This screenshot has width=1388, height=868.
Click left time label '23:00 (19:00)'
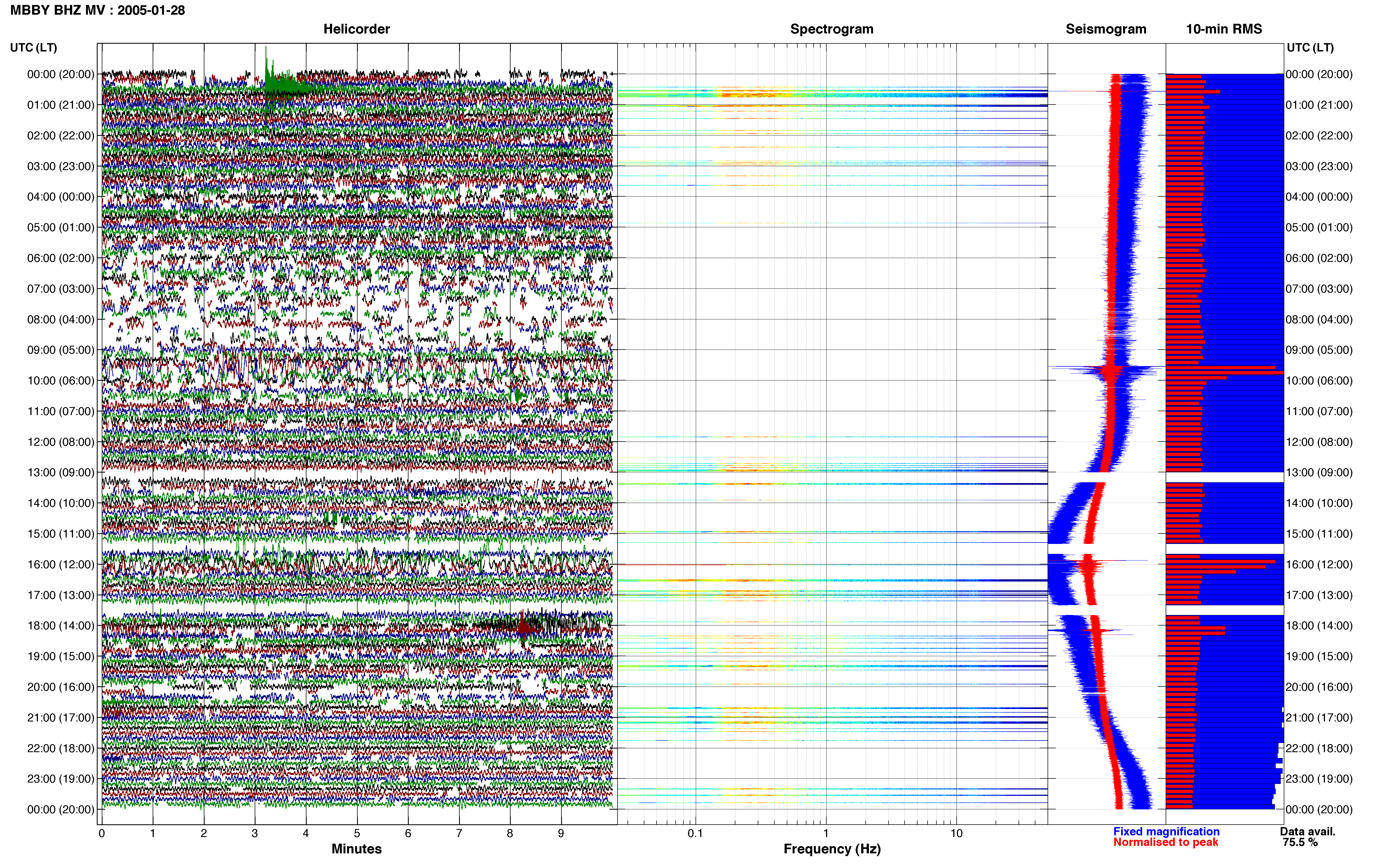61,779
